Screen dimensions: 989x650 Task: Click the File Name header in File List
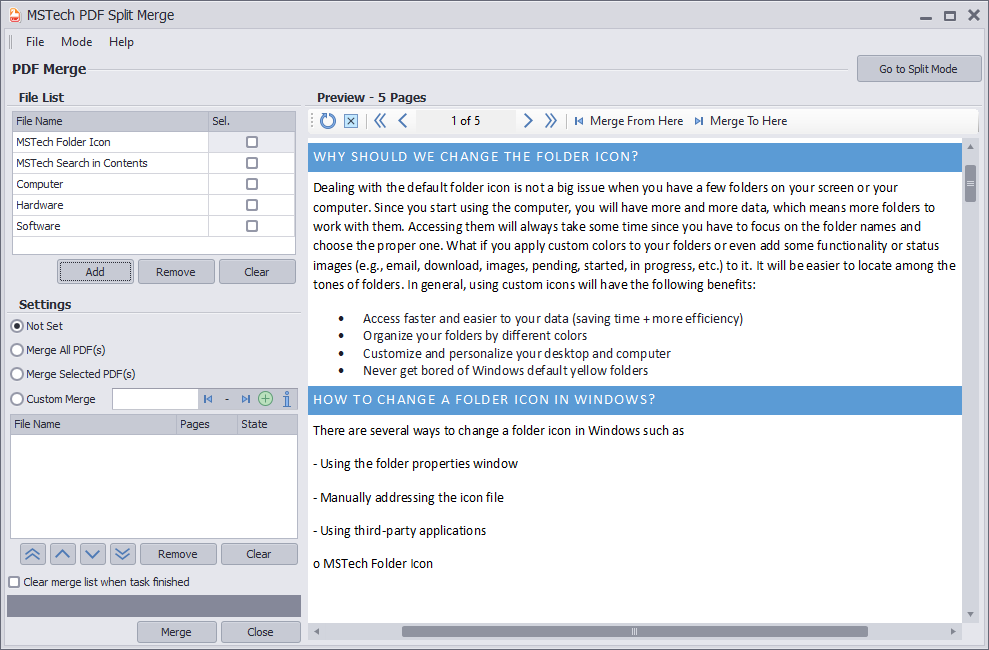pyautogui.click(x=110, y=121)
